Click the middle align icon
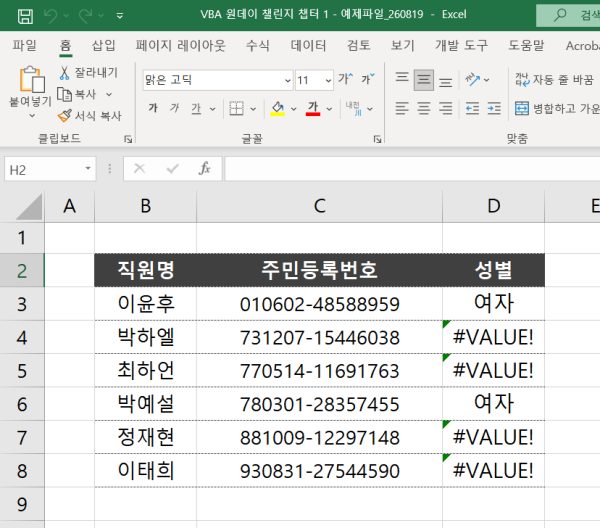Image resolution: width=600 pixels, height=528 pixels. (424, 80)
